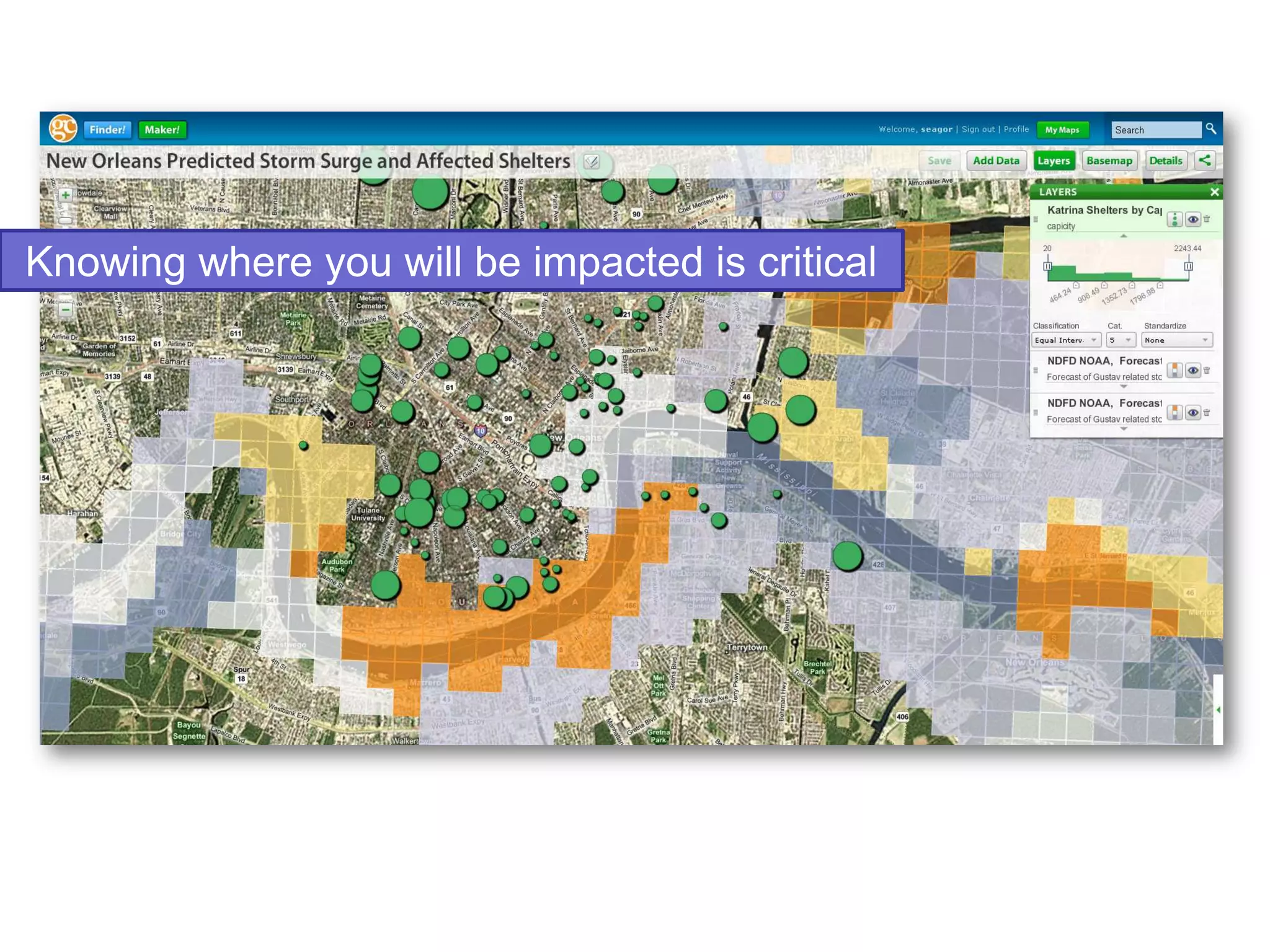Click the green arrow collapsing the side panel
The height and width of the screenshot is (952, 1270).
click(x=1219, y=710)
